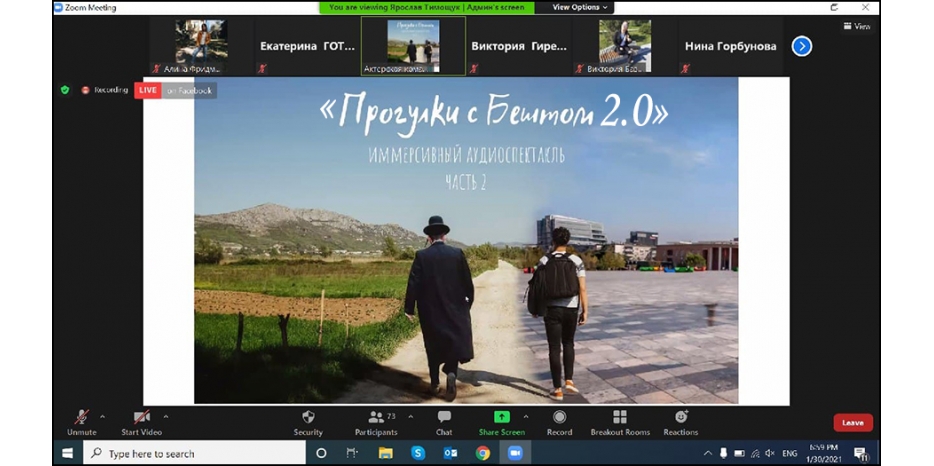The width and height of the screenshot is (934, 466).
Task: Click the muted volume tray icon
Action: tap(770, 453)
